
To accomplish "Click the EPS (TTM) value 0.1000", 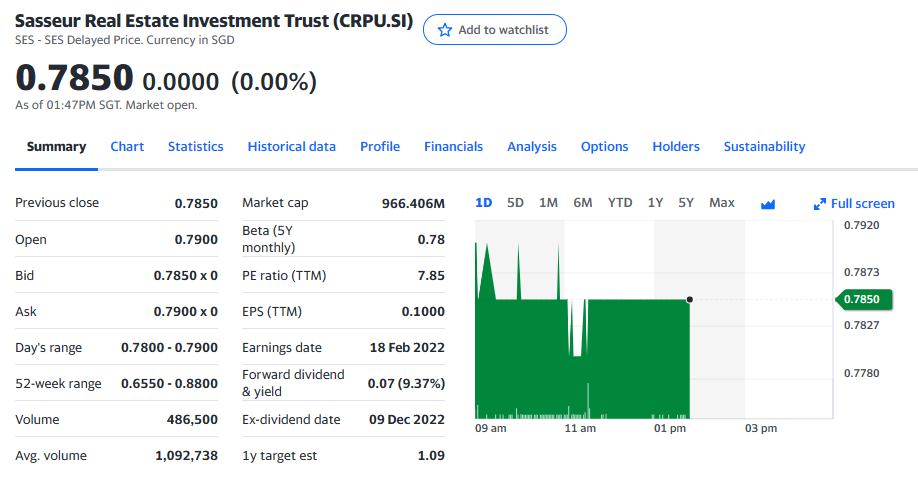I will 423,311.
